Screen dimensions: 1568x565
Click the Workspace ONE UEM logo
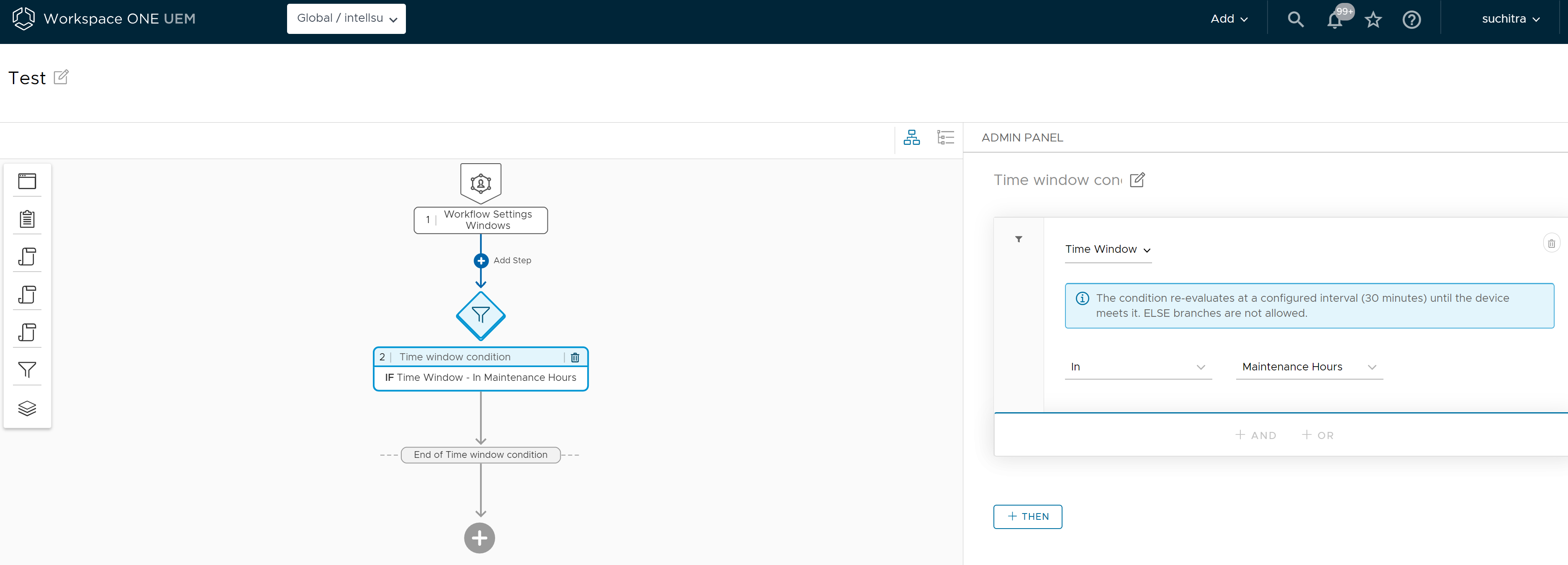click(104, 19)
